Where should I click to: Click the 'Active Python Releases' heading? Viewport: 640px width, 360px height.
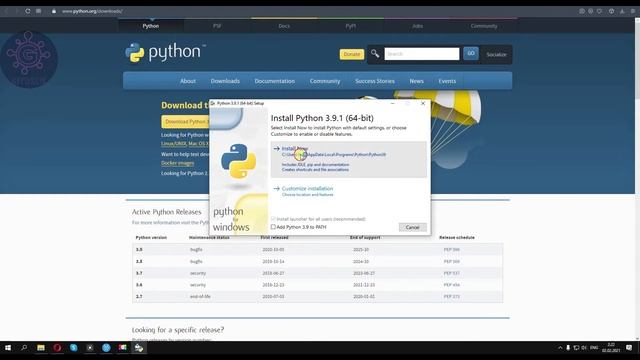167,212
